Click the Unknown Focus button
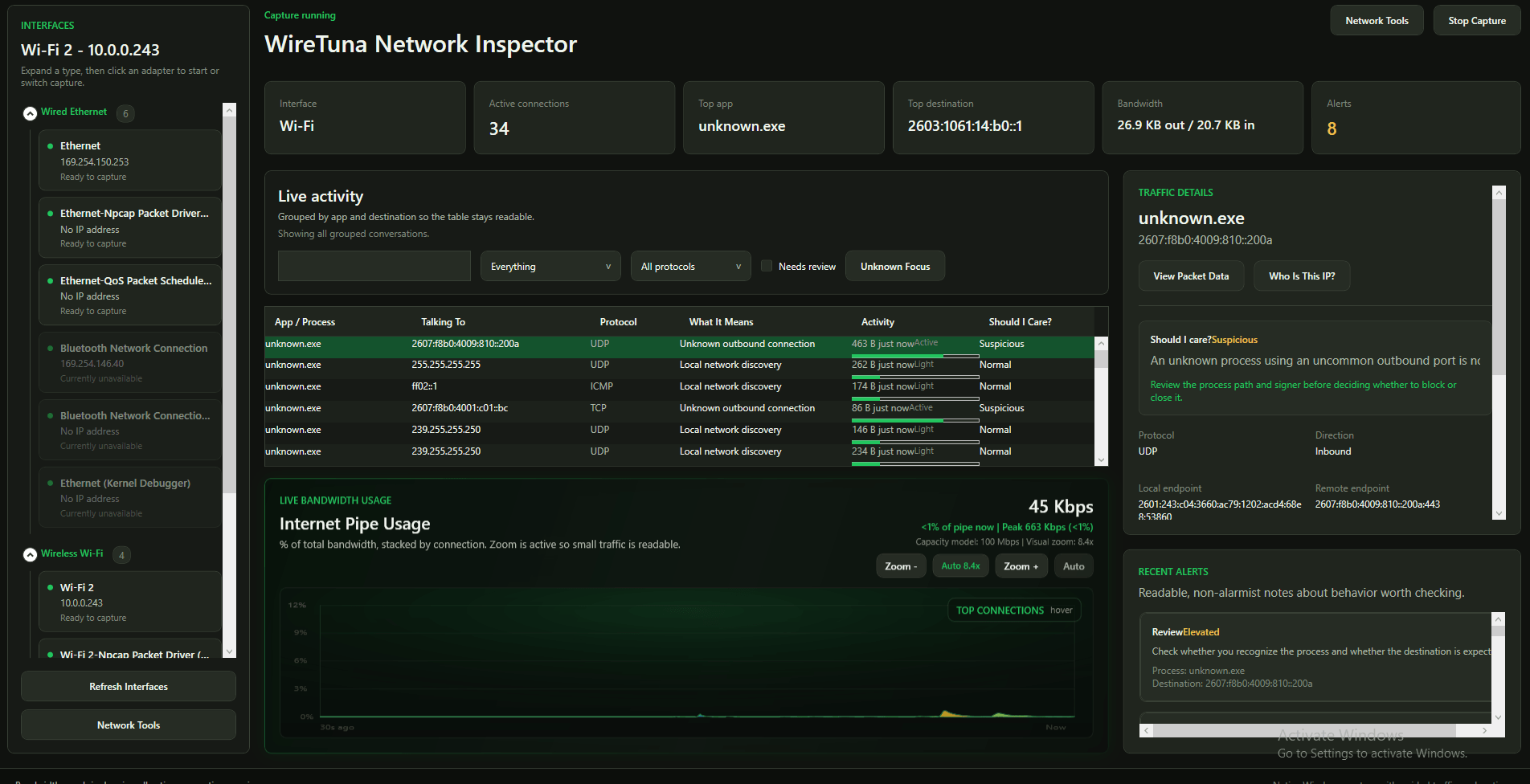 click(895, 266)
